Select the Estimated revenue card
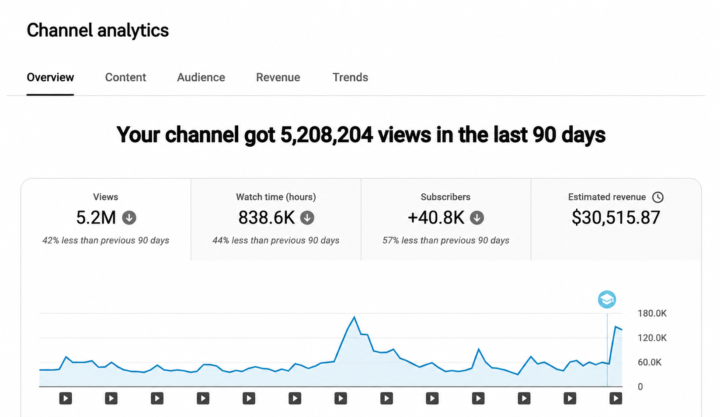The height and width of the screenshot is (417, 720). 616,220
